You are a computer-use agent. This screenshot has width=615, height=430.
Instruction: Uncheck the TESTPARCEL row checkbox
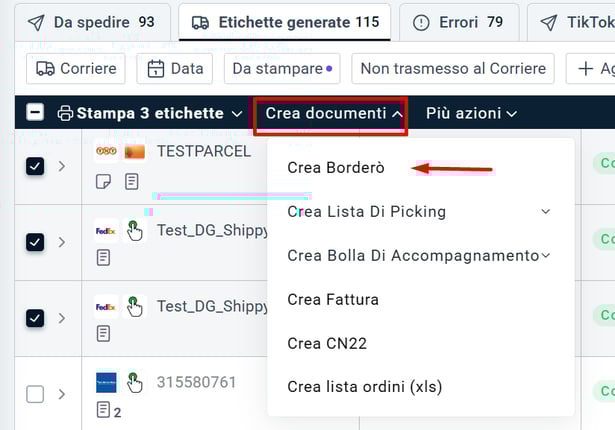coord(35,166)
